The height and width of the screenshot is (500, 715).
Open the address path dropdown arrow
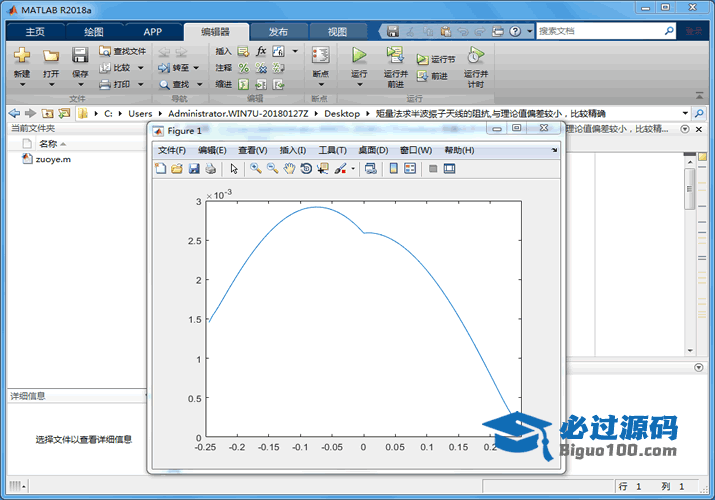[x=685, y=113]
